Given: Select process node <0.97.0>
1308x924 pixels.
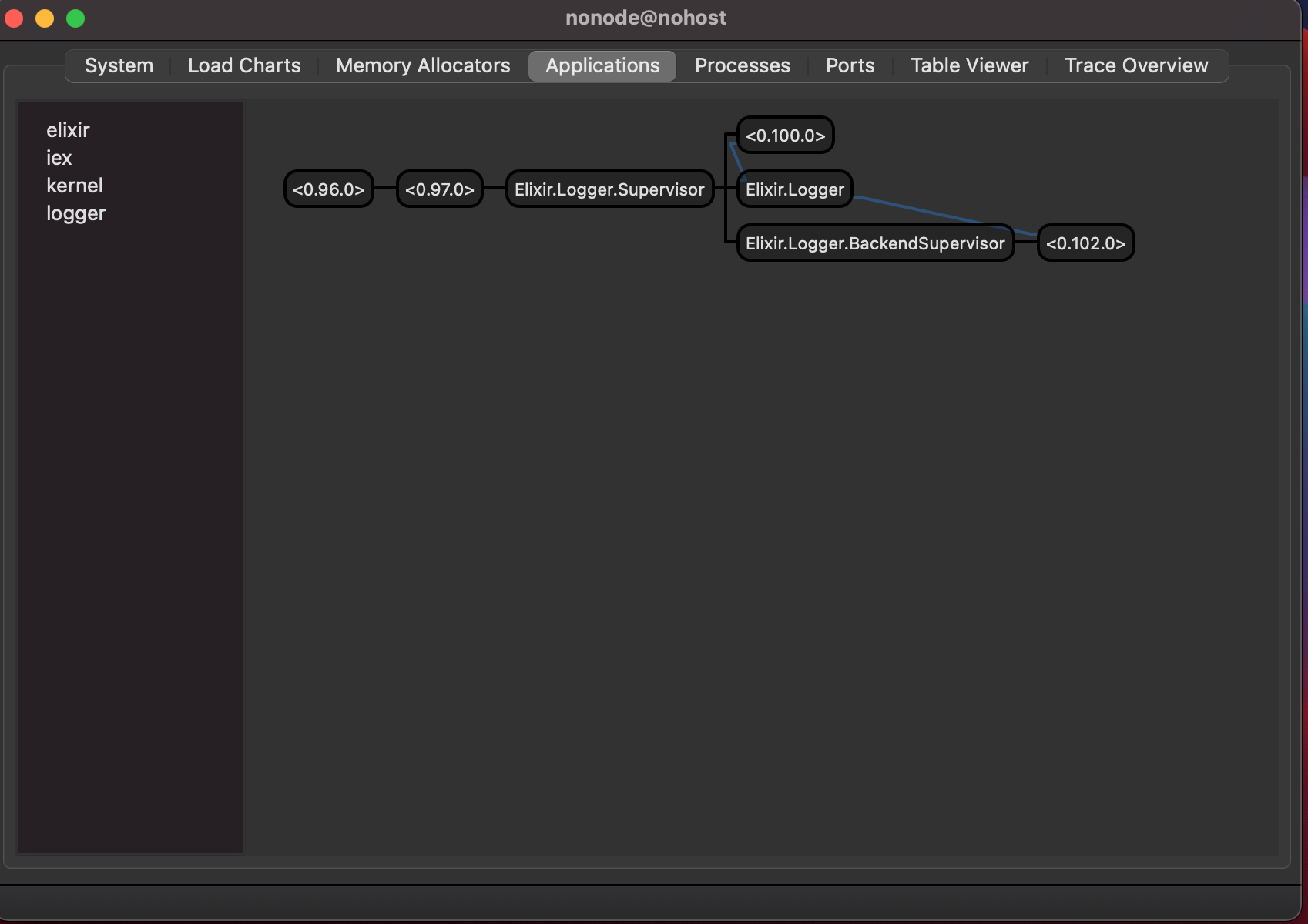Looking at the screenshot, I should click(440, 189).
